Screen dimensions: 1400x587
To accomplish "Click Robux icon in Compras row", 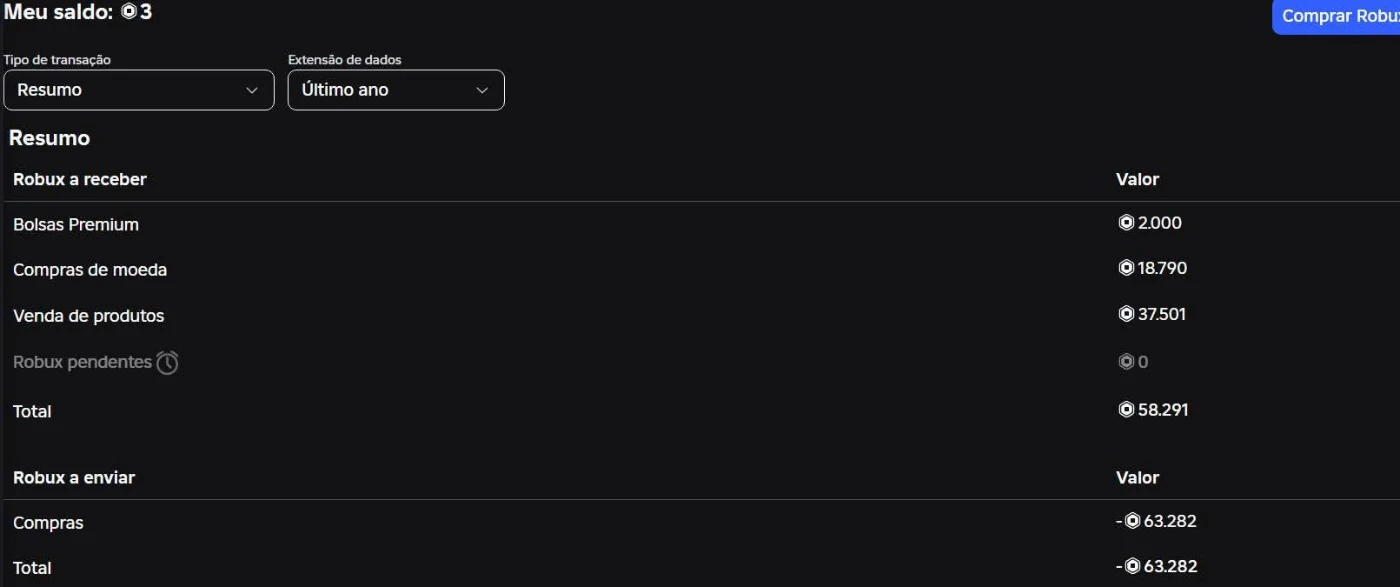I will (1132, 521).
